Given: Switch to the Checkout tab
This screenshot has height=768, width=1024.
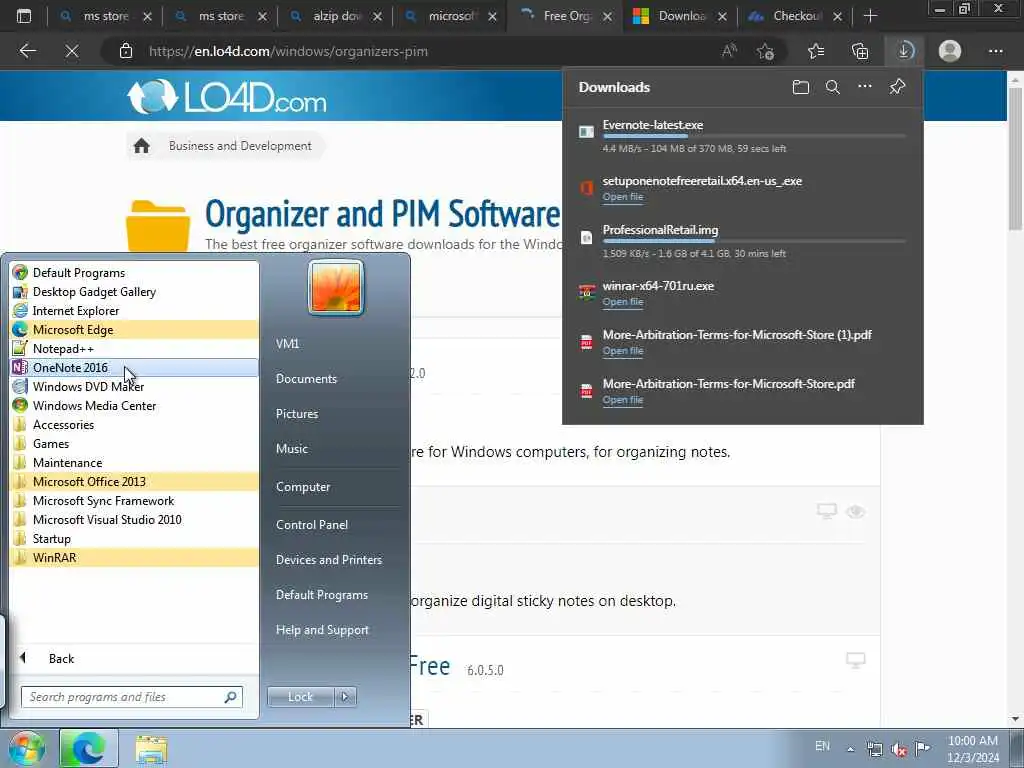Looking at the screenshot, I should (x=795, y=16).
